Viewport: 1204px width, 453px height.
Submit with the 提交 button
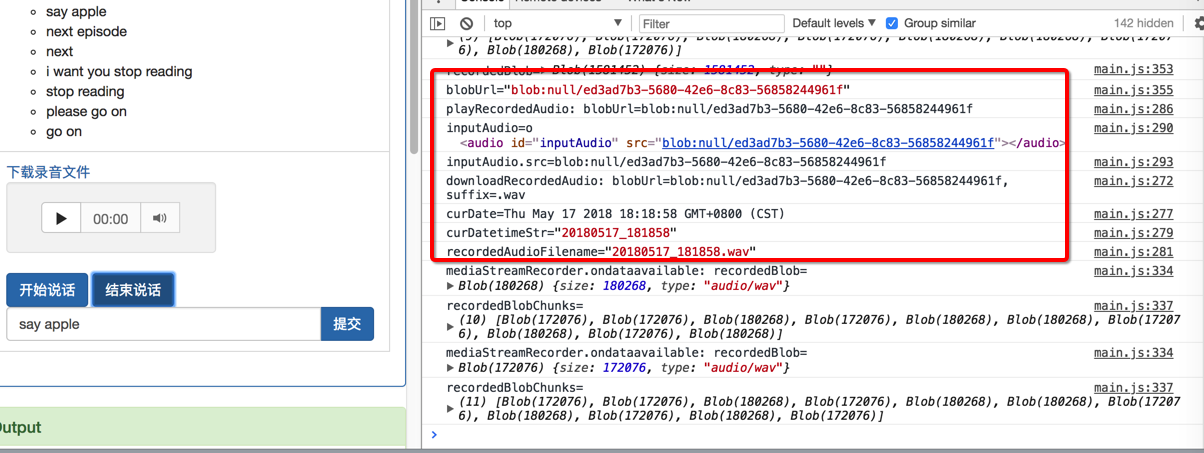[x=347, y=324]
